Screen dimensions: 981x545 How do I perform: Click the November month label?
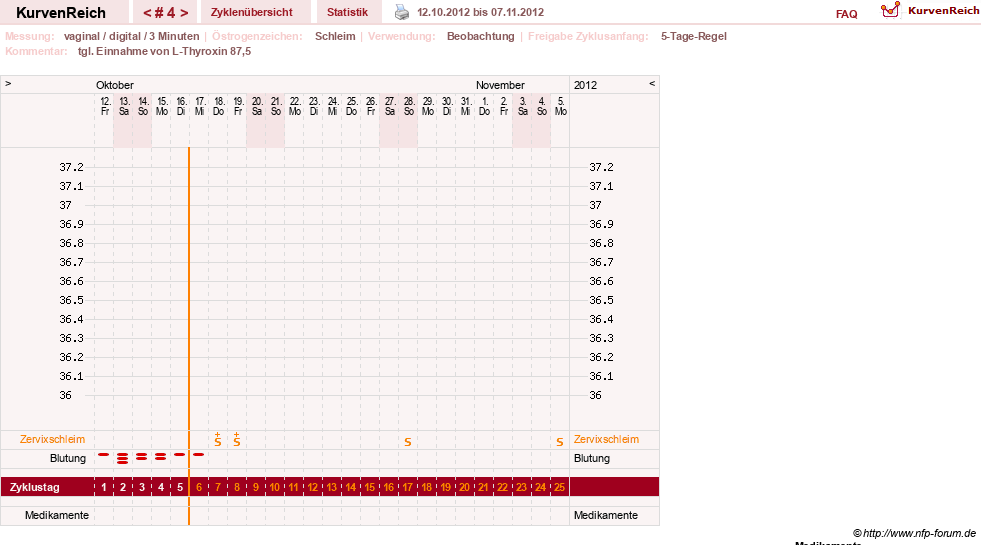(500, 85)
